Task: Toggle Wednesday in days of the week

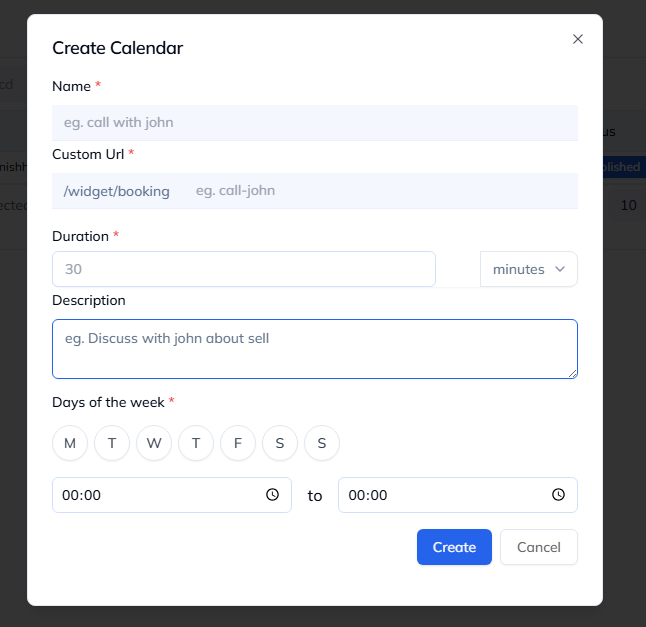Action: (154, 443)
